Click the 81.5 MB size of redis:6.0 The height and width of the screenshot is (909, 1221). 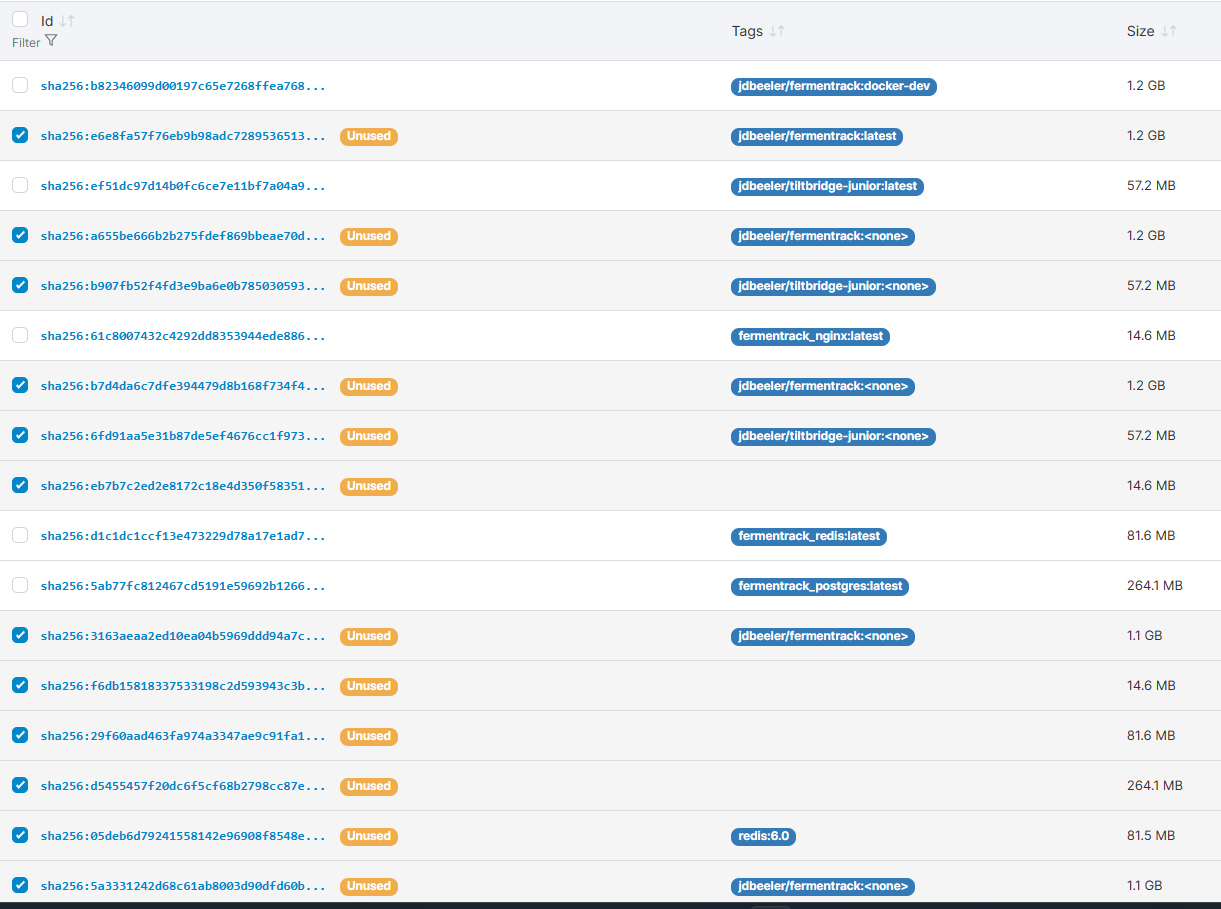(x=1151, y=836)
